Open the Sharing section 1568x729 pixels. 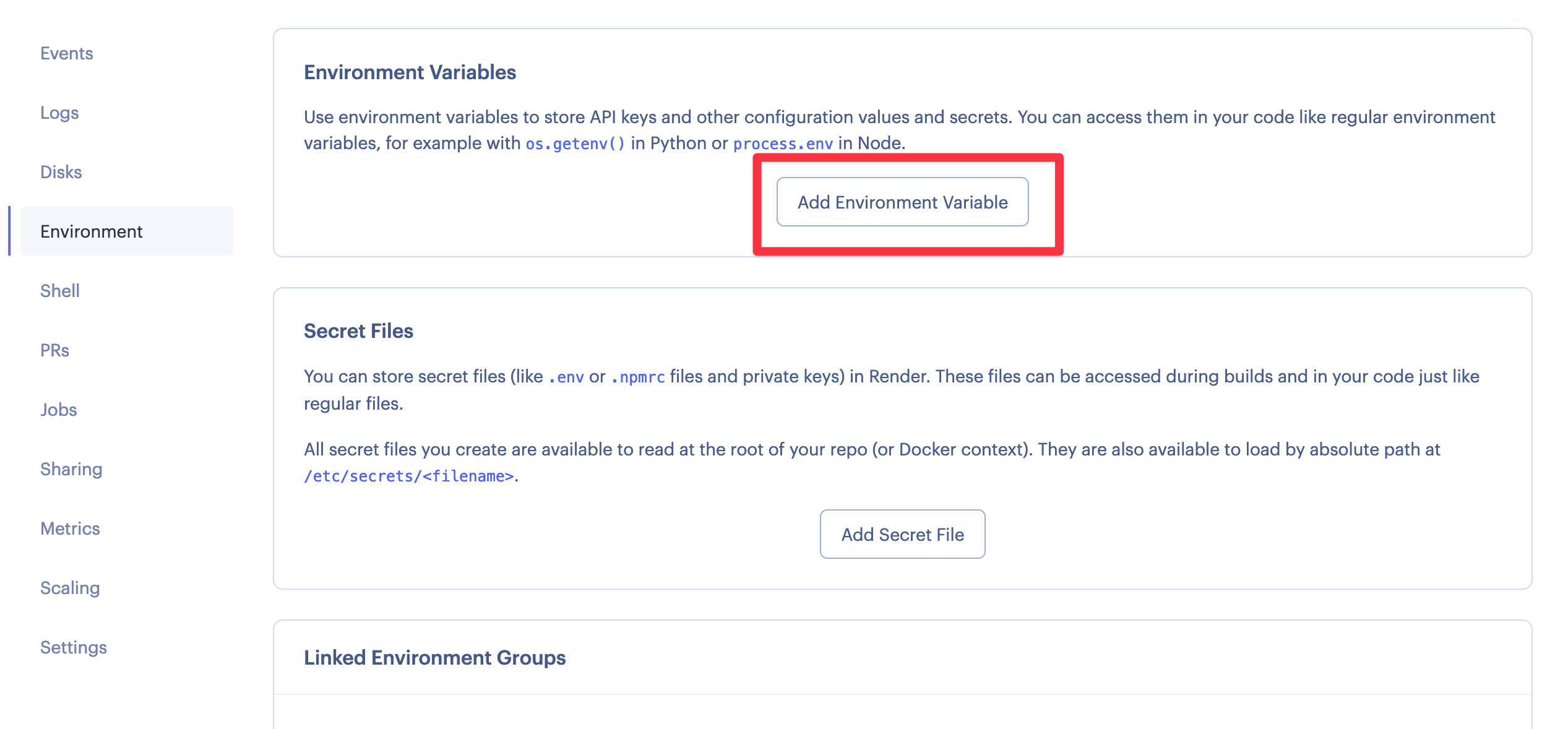[x=71, y=468]
